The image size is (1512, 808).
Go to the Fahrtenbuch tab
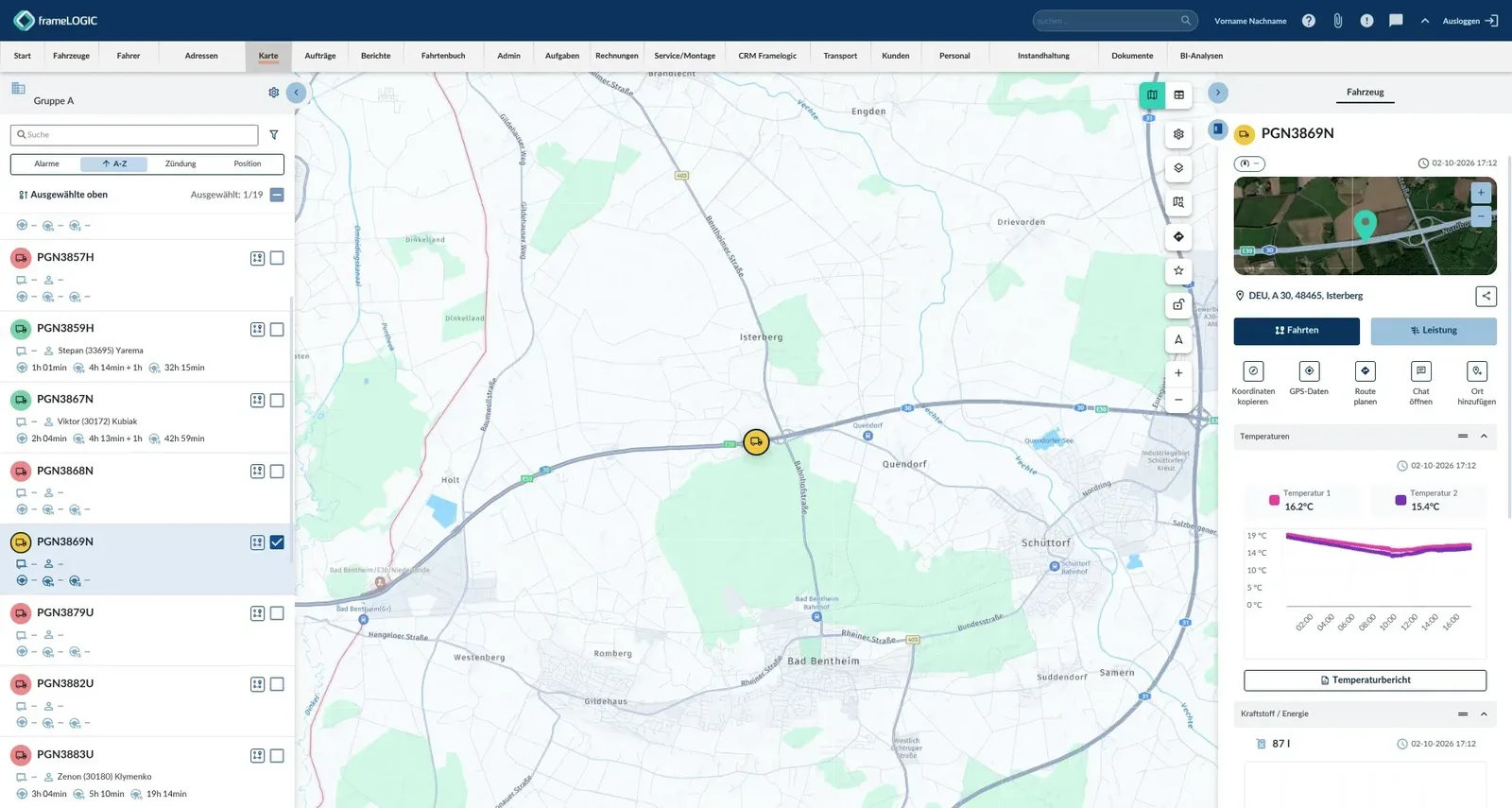443,56
